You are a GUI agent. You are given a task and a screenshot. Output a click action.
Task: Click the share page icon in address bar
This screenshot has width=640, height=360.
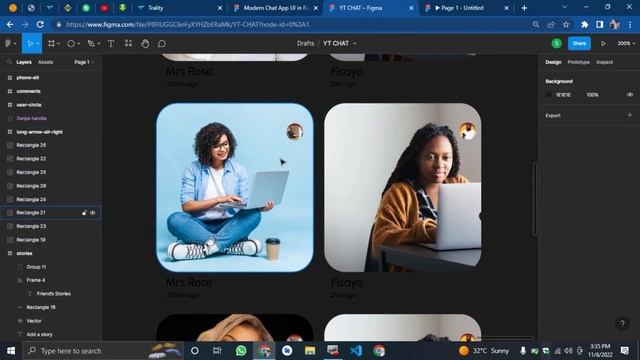point(551,24)
